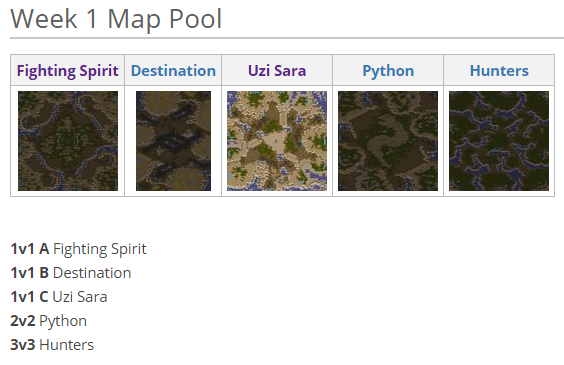
Task: Open the Fighting Spirit link in table header
Action: (68, 71)
